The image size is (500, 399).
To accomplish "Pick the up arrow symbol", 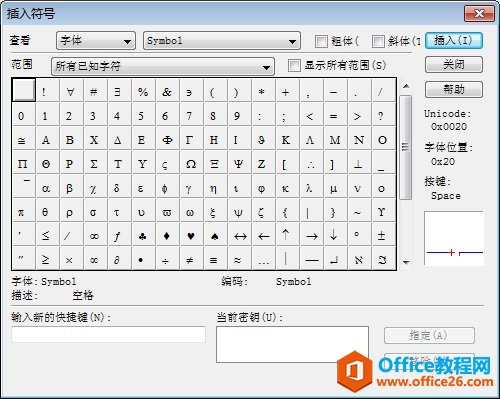I will tap(287, 236).
